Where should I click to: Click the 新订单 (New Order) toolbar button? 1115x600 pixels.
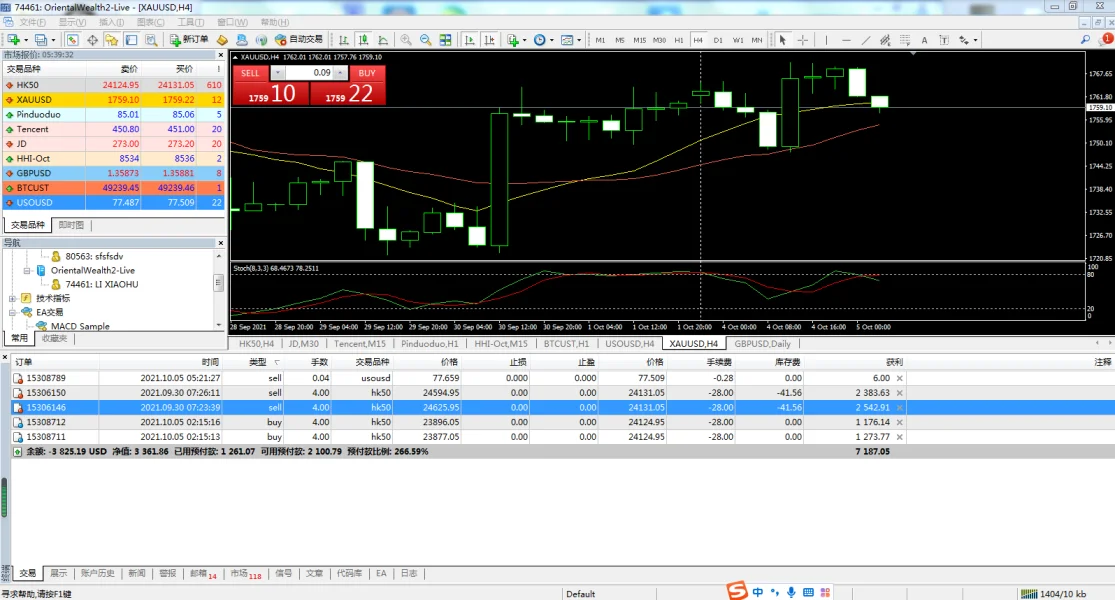pos(189,40)
